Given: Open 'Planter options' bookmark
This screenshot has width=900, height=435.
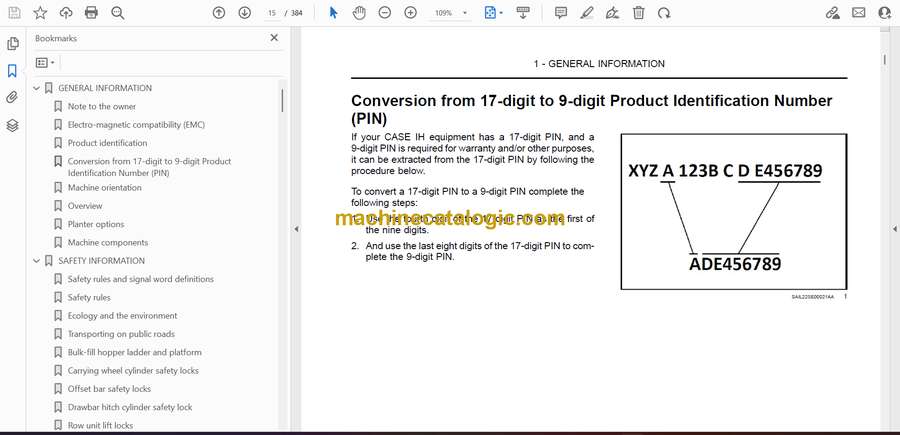Looking at the screenshot, I should pos(96,224).
